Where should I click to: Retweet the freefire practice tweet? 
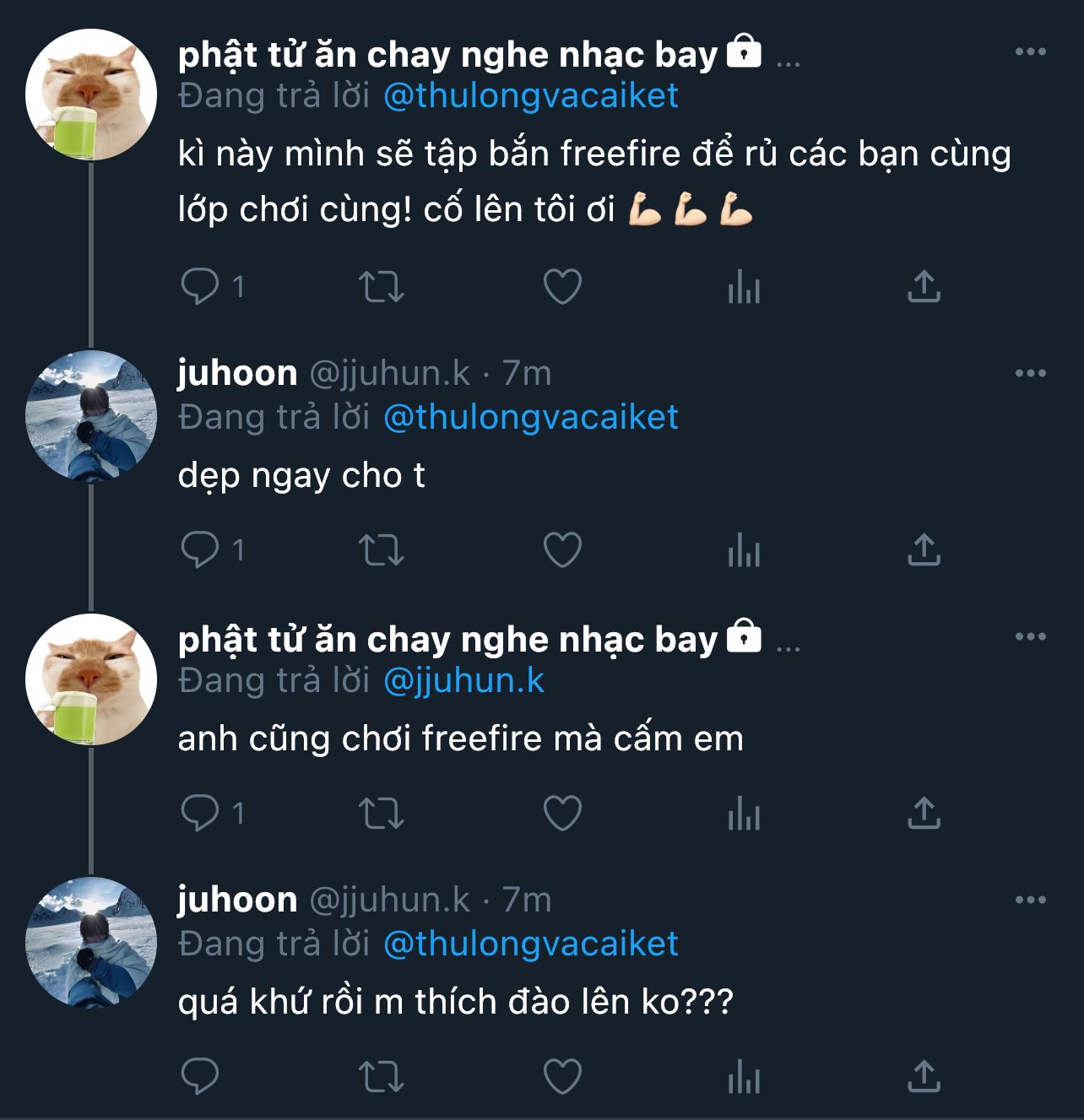(x=382, y=287)
